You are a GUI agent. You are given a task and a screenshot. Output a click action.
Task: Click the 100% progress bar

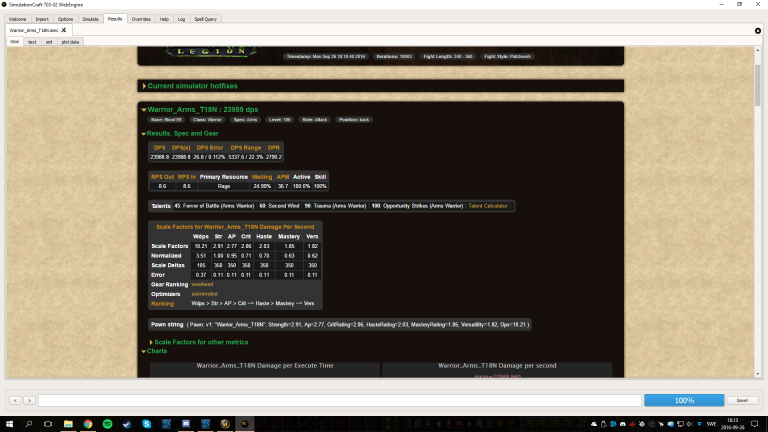684,400
